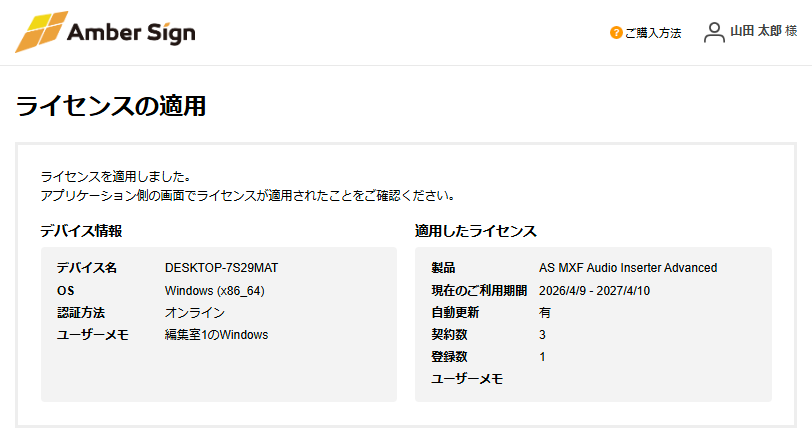Viewport: 812px width, 442px height.
Task: Click the デバイス情報 section heading
Action: point(81,231)
